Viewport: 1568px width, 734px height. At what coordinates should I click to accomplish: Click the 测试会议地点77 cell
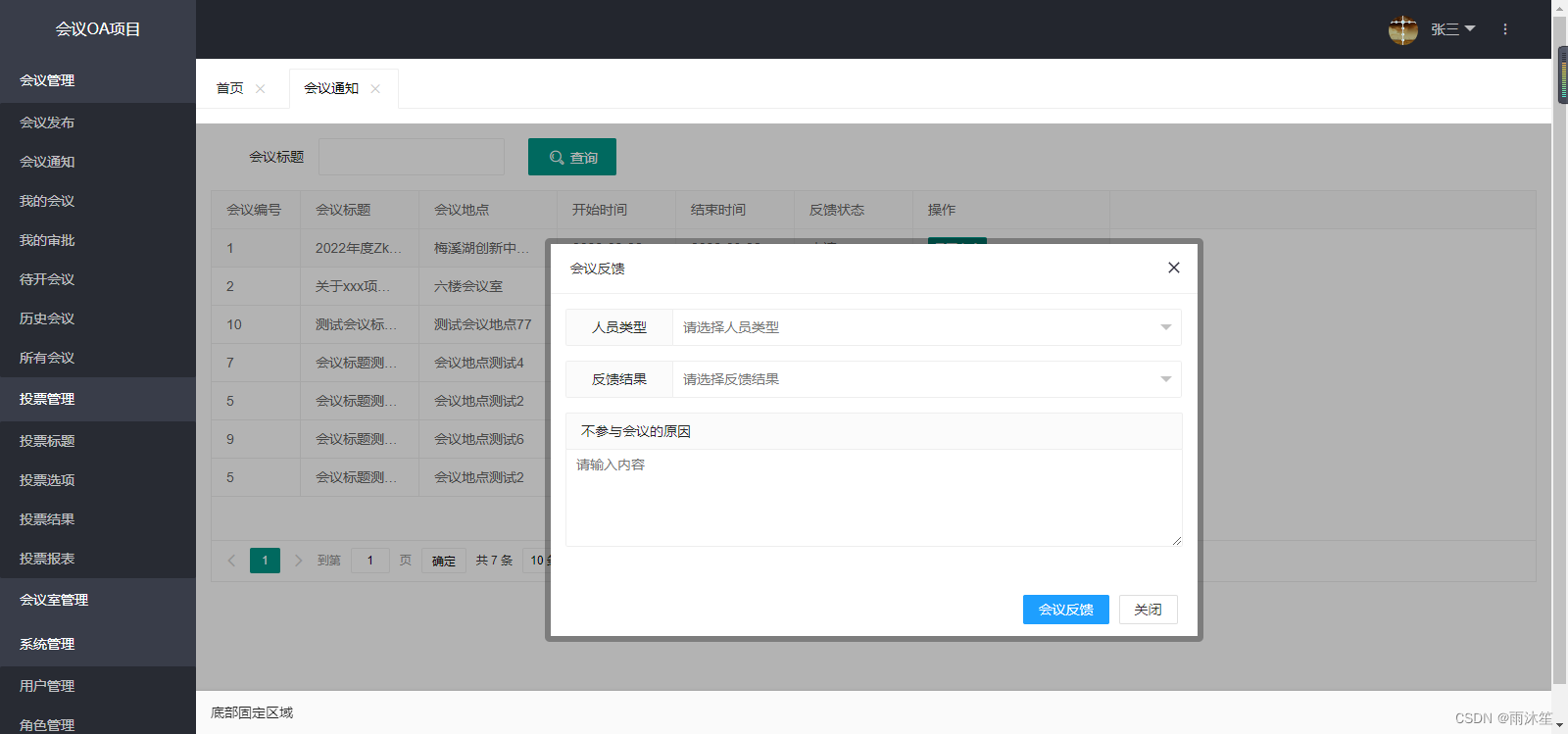483,324
